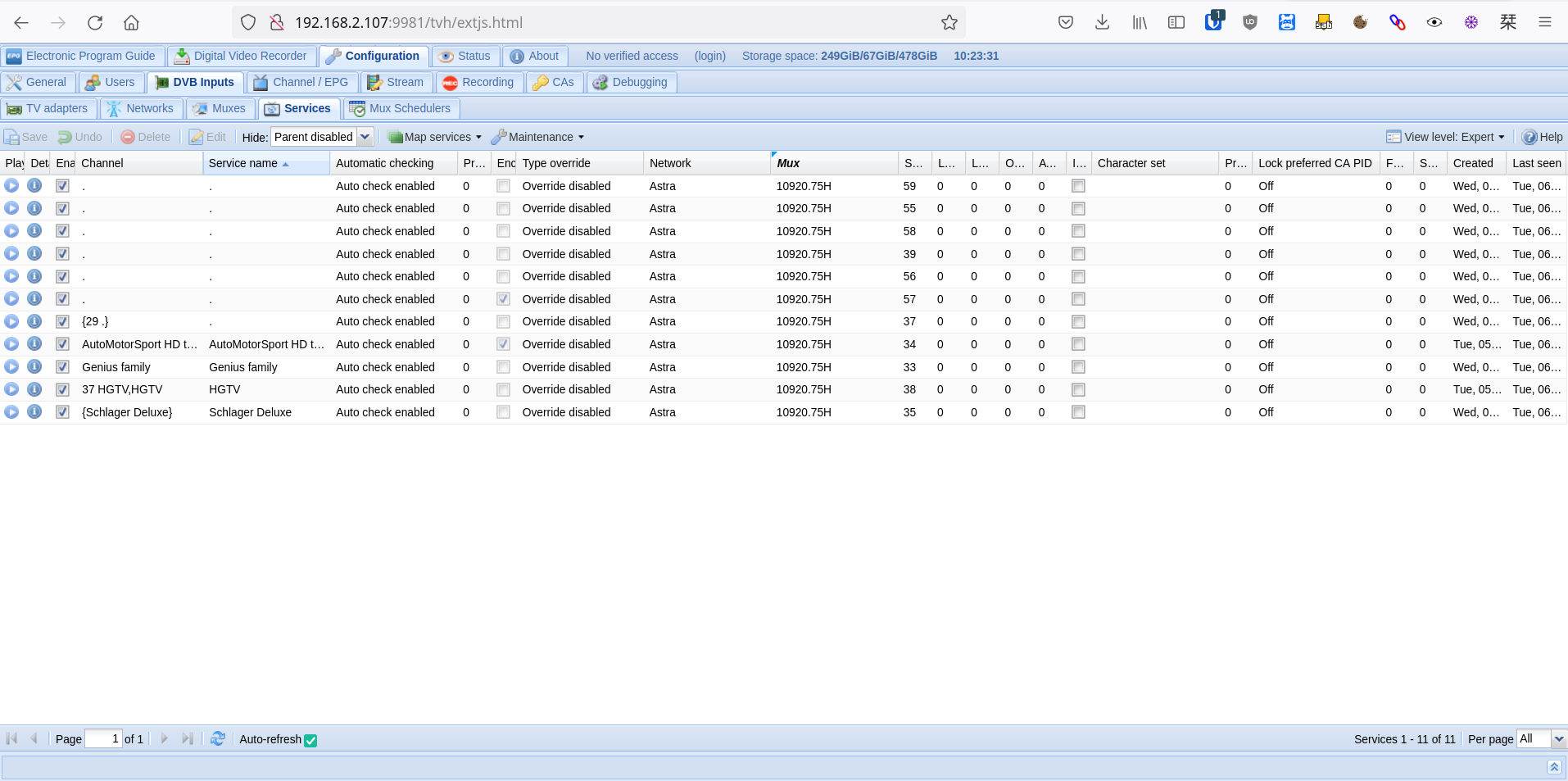Screen dimensions: 1568x781
Task: Open the Bitwarden extension icon
Action: click(1213, 22)
